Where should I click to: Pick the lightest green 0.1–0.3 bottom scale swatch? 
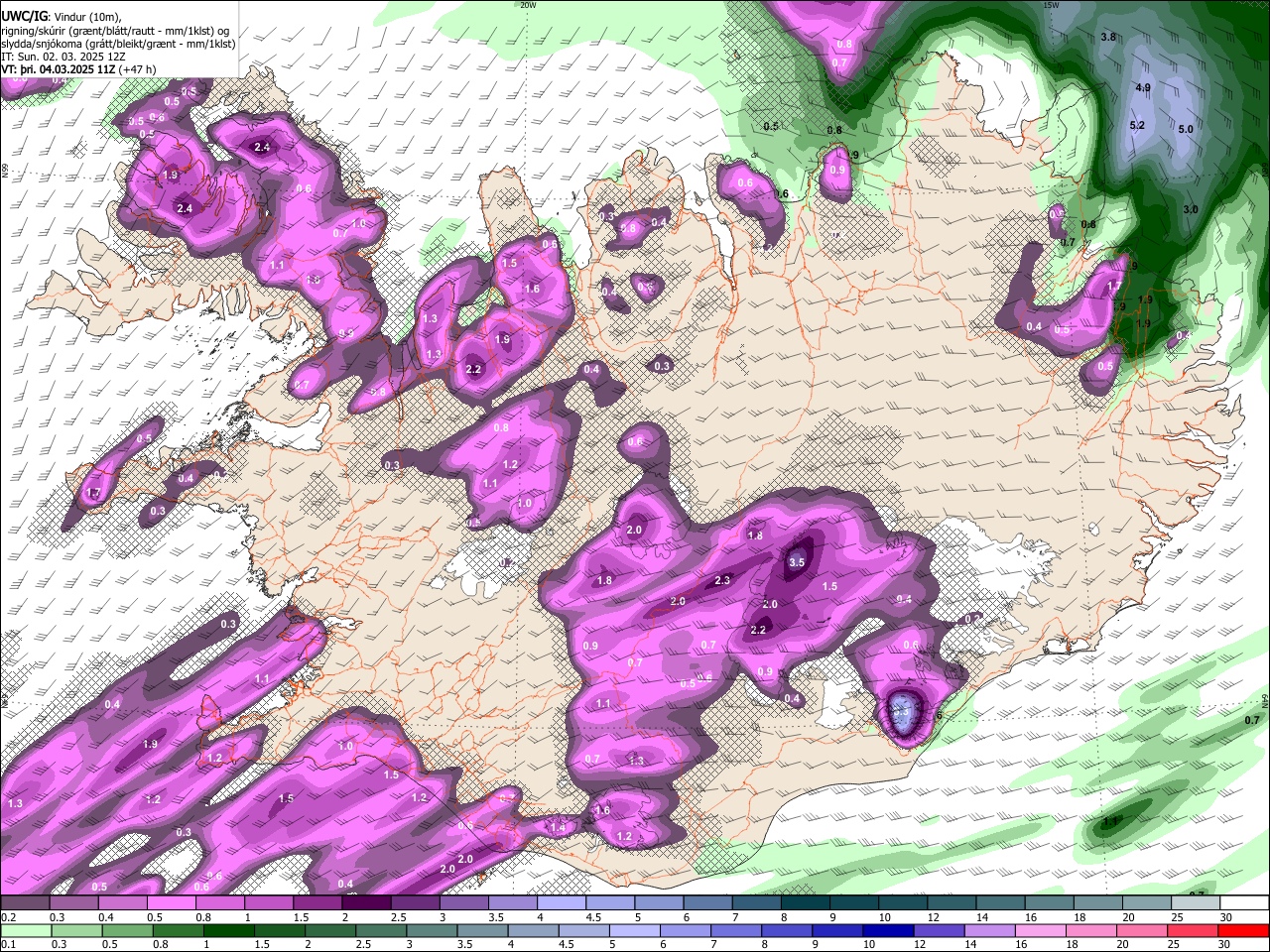(x=25, y=931)
